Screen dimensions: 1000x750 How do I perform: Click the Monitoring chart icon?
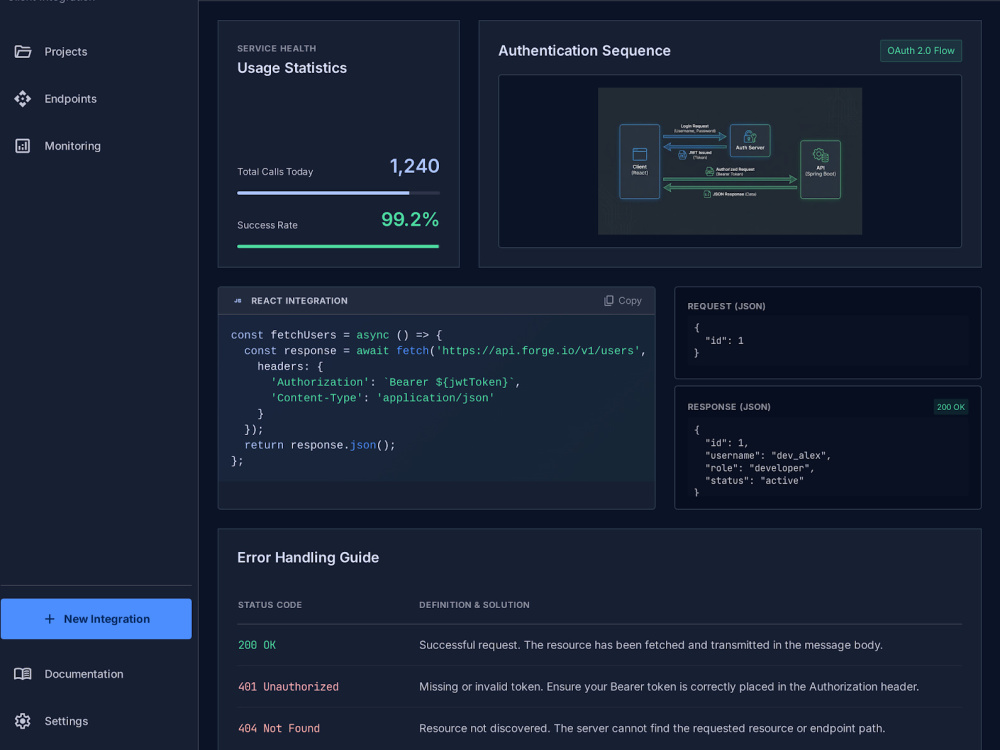coord(23,146)
